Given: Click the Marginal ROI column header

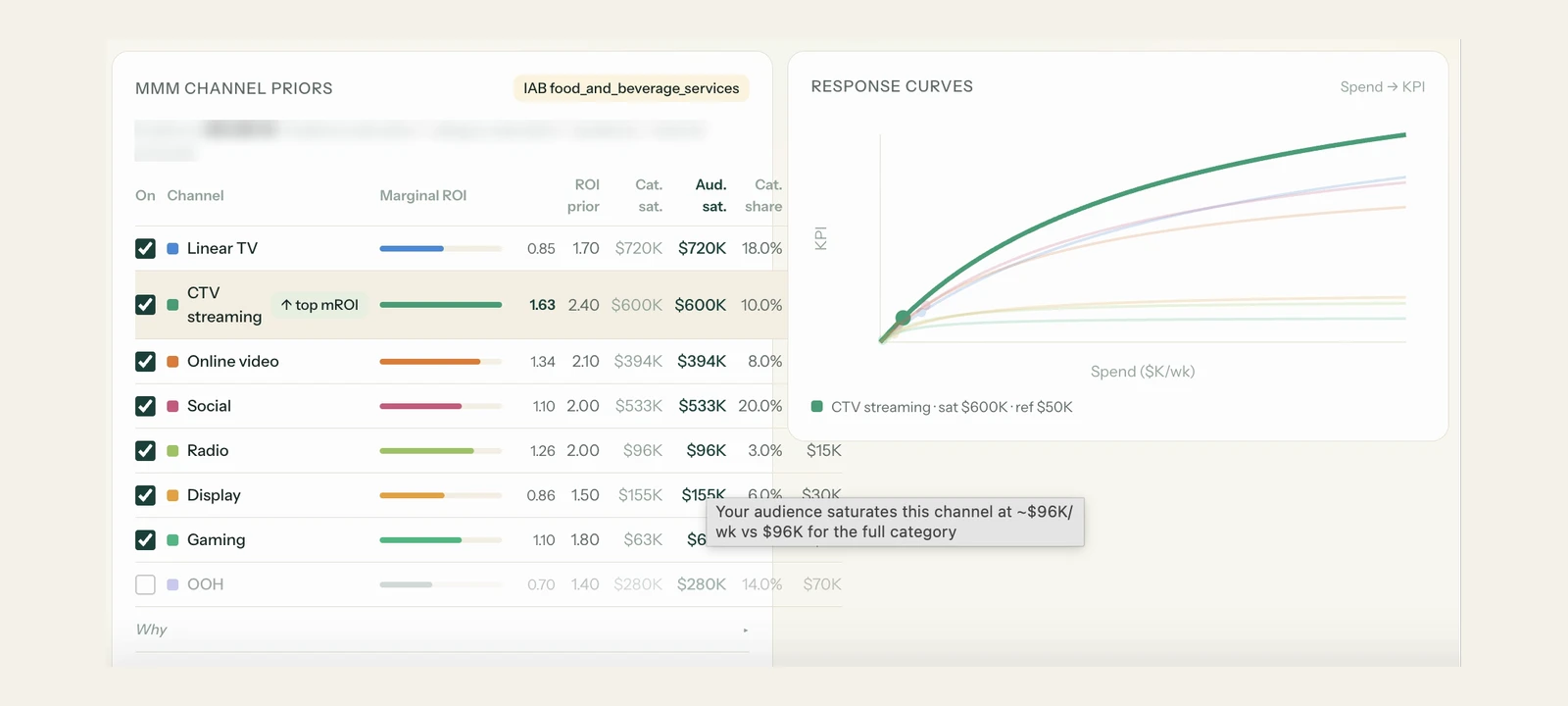Looking at the screenshot, I should (423, 195).
